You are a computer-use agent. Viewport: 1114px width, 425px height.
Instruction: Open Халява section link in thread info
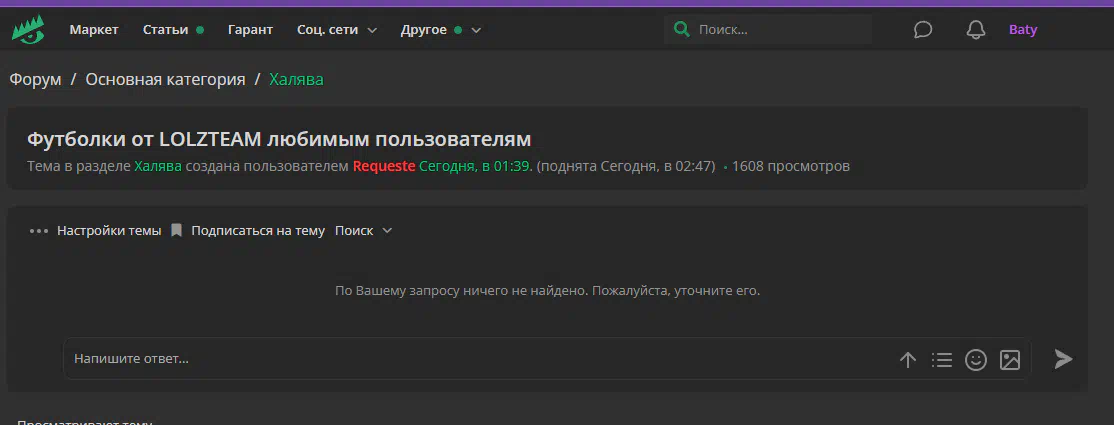(158, 166)
